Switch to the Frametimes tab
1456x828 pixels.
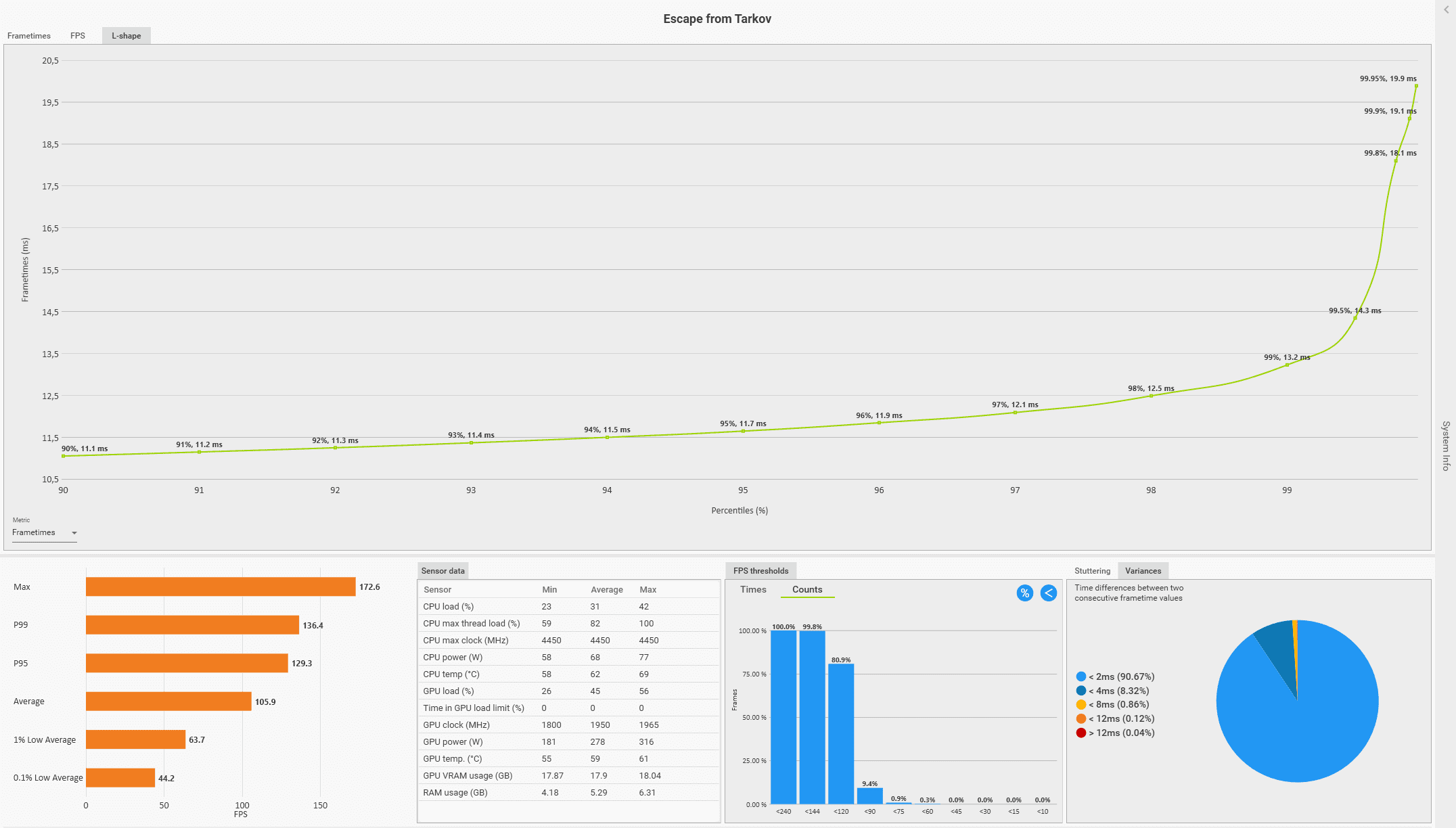point(28,36)
